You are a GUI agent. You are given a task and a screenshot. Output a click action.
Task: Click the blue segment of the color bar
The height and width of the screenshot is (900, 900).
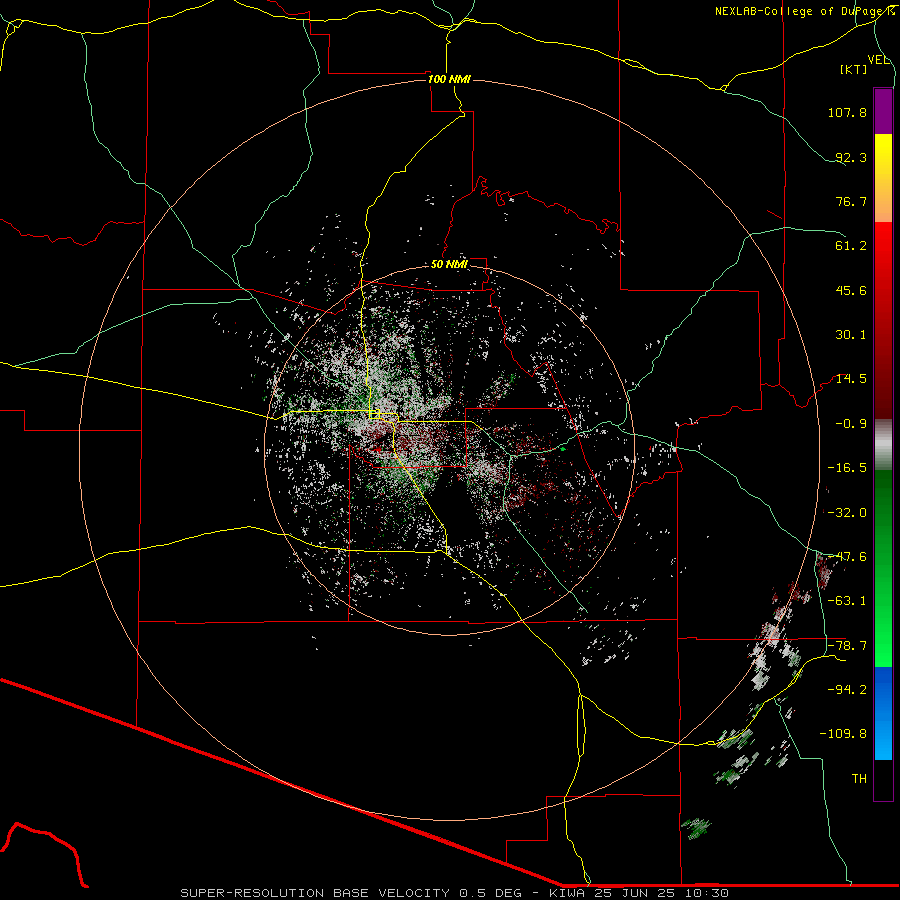coord(883,713)
